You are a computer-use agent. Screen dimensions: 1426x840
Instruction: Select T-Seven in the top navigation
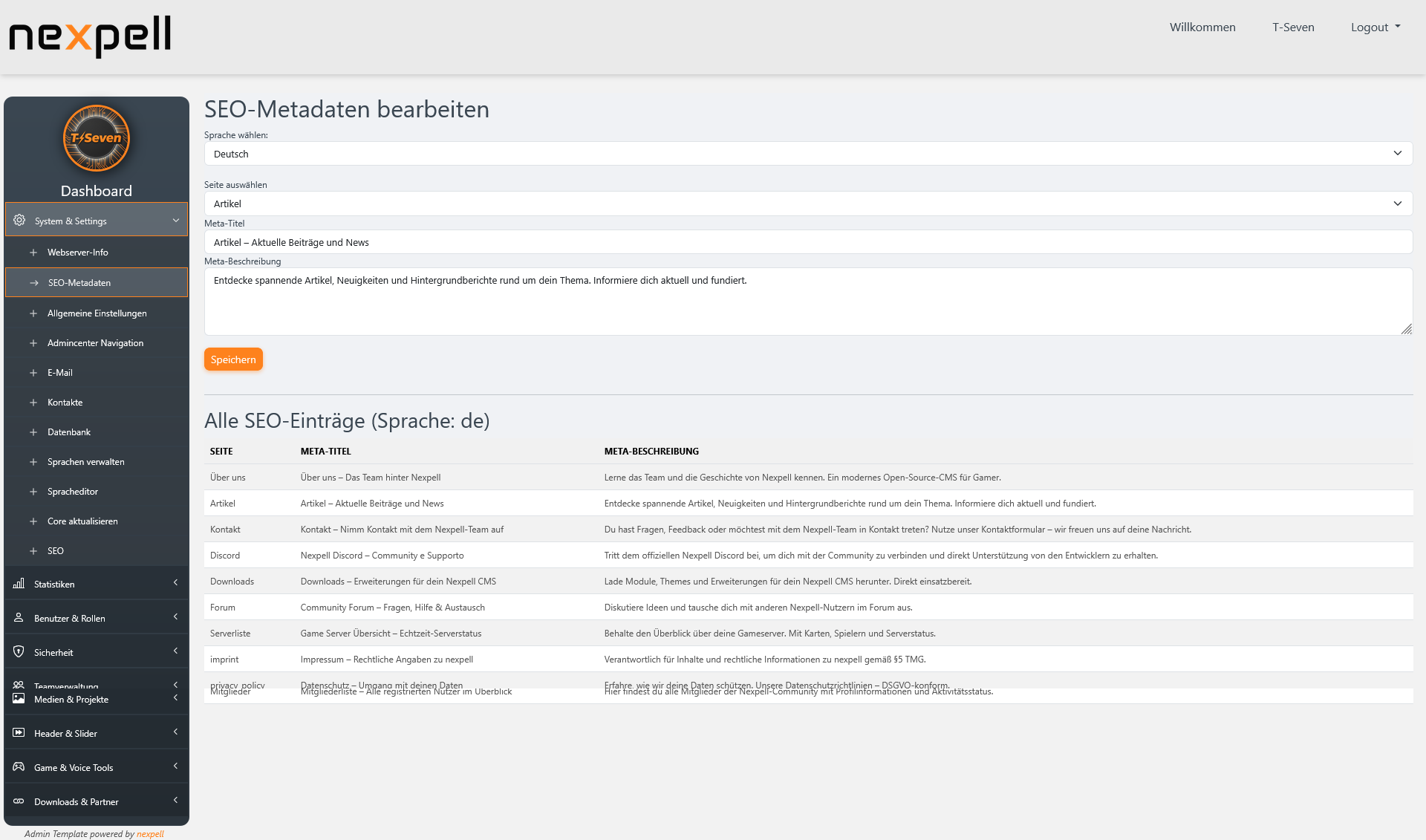[x=1293, y=27]
